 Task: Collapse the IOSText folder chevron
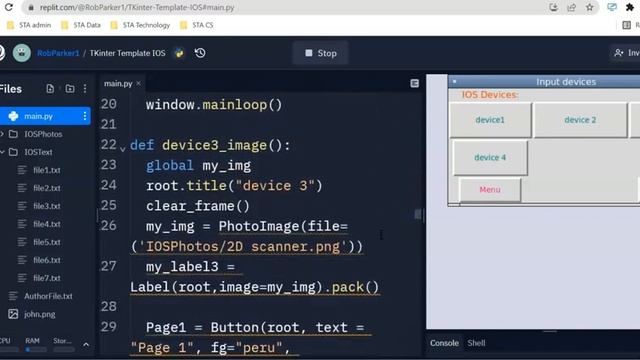2,152
